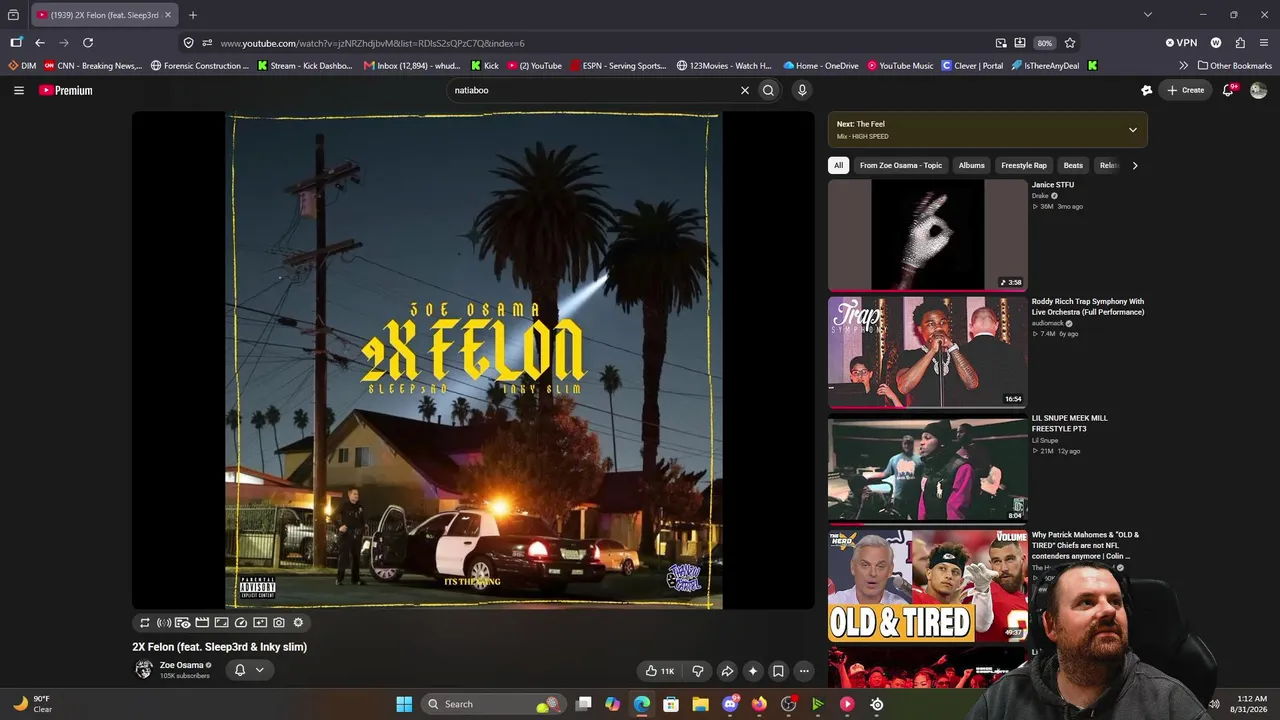The image size is (1280, 720).
Task: Expand the subscription notification chevron dropdown
Action: [x=259, y=670]
